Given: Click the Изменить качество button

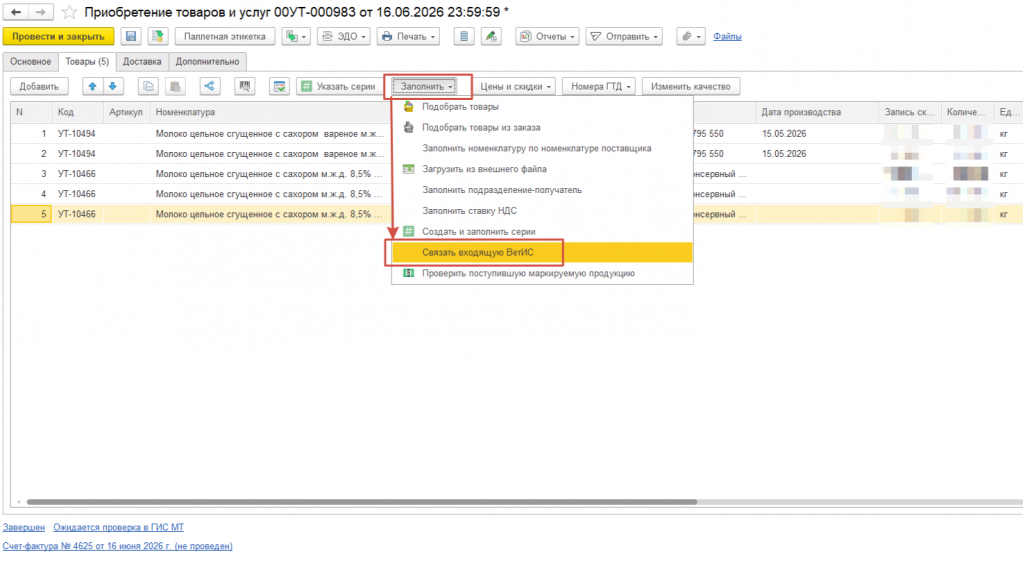Looking at the screenshot, I should point(690,86).
